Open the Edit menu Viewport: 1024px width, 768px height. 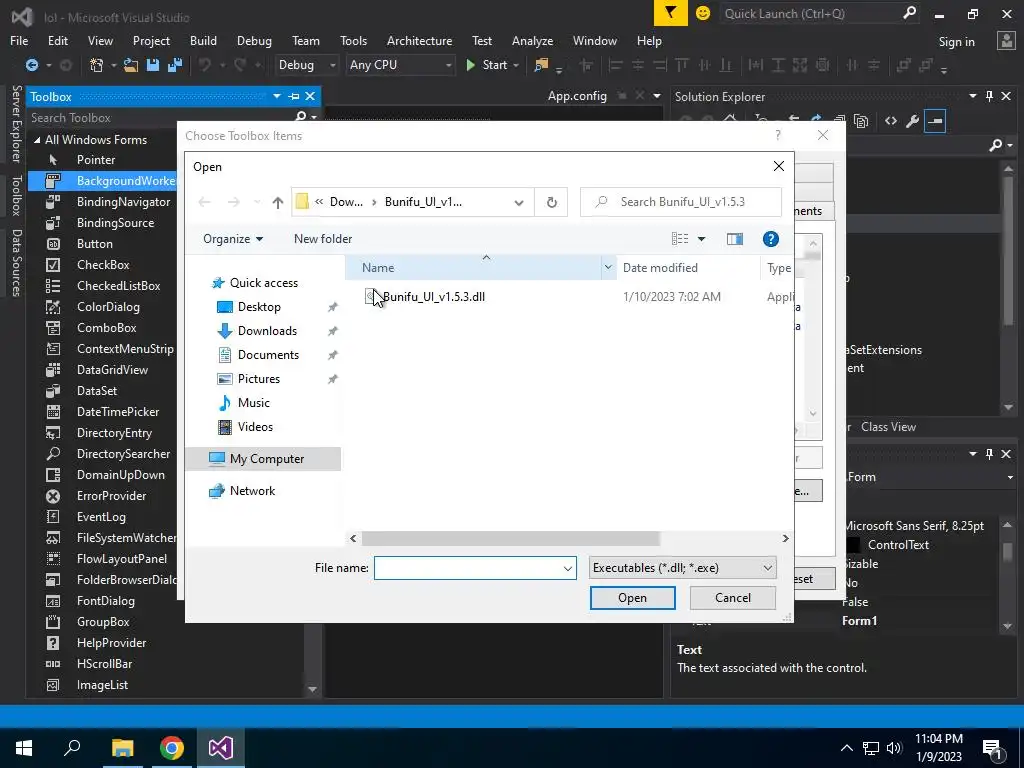(x=57, y=40)
